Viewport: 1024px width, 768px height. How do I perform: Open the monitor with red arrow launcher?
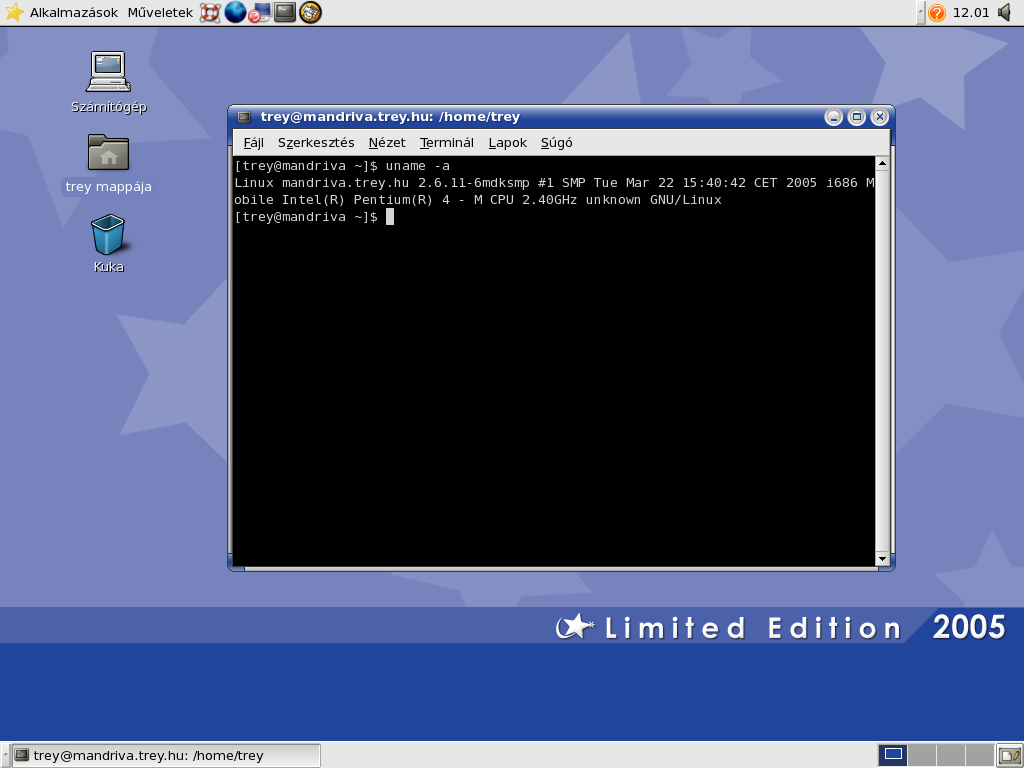click(259, 12)
